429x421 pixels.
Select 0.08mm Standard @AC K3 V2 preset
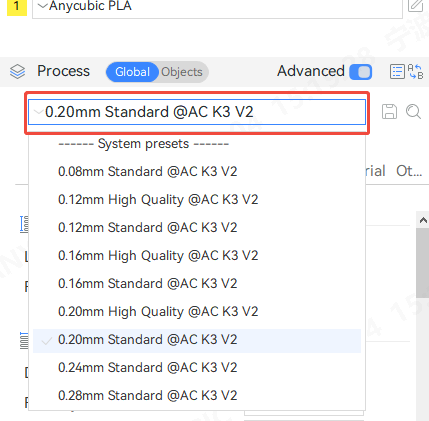tap(197, 172)
